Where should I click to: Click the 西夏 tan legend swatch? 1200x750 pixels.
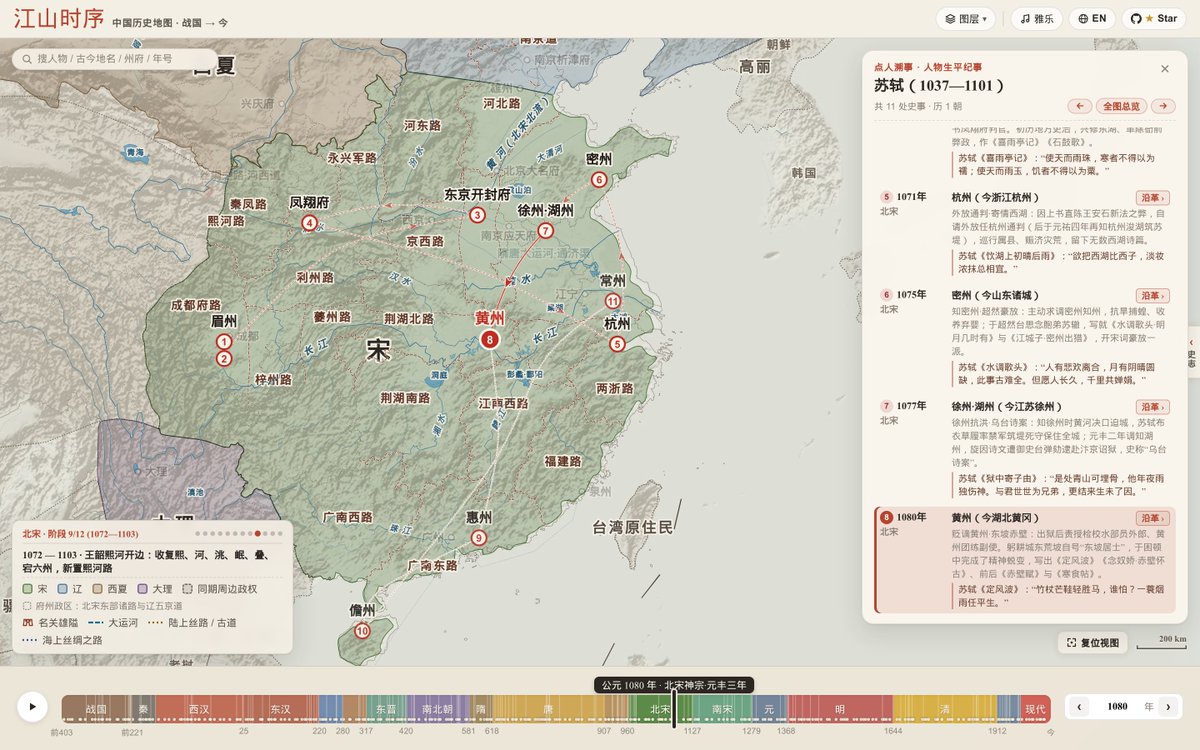pyautogui.click(x=98, y=589)
